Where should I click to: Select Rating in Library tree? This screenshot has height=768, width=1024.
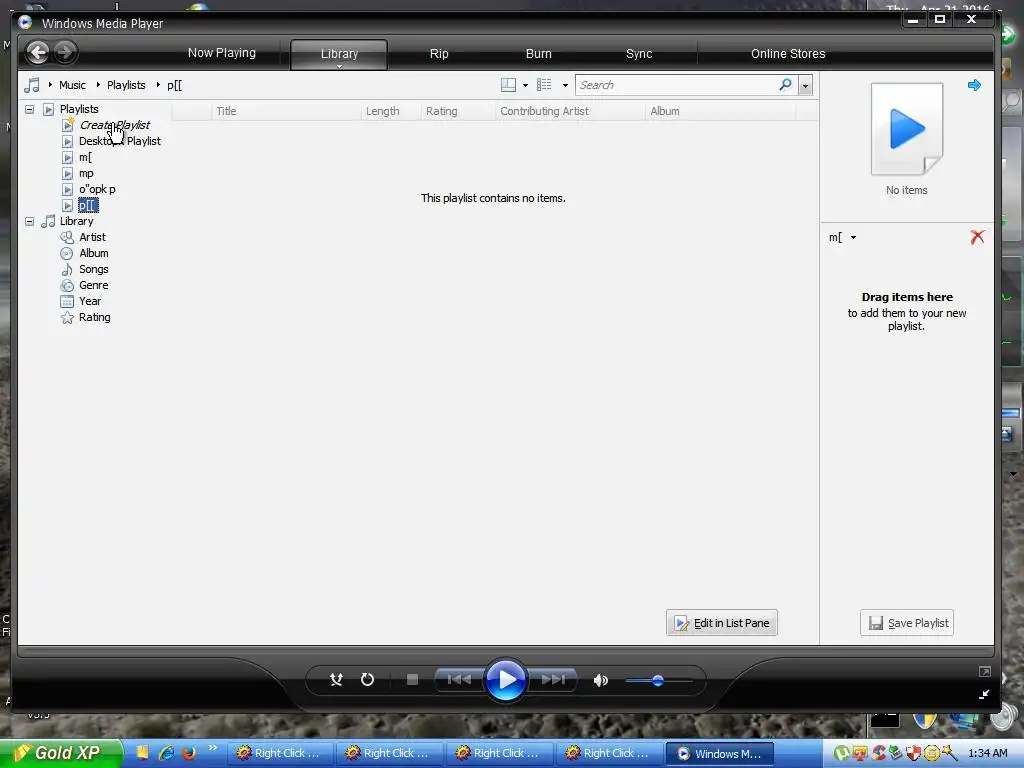[94, 317]
